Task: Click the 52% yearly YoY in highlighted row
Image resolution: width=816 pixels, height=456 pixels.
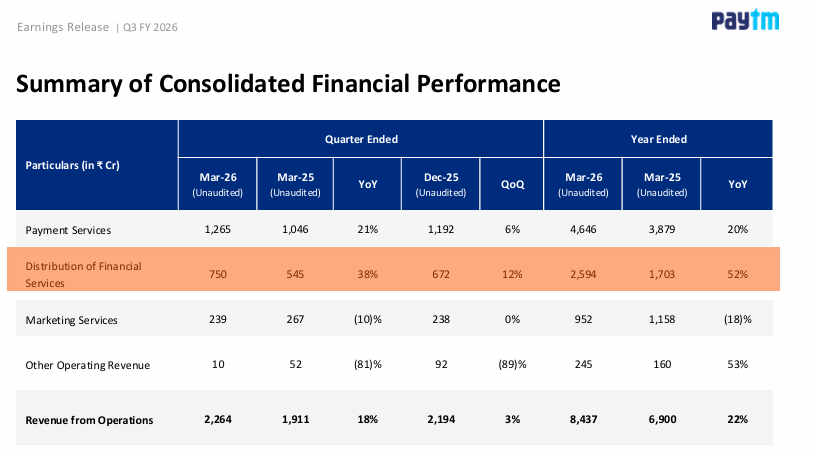Action: coord(737,274)
